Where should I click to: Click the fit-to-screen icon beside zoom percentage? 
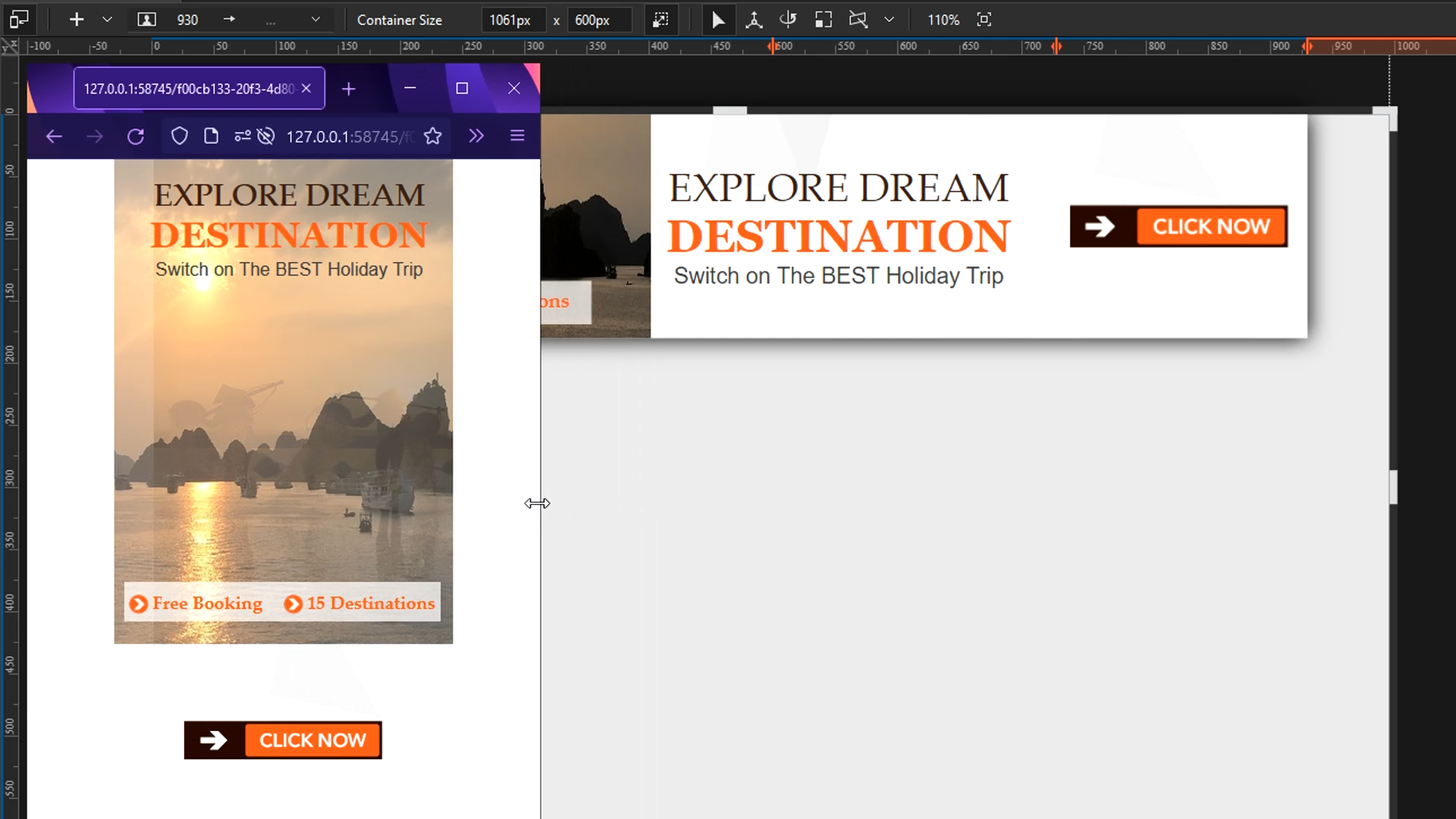coord(984,19)
